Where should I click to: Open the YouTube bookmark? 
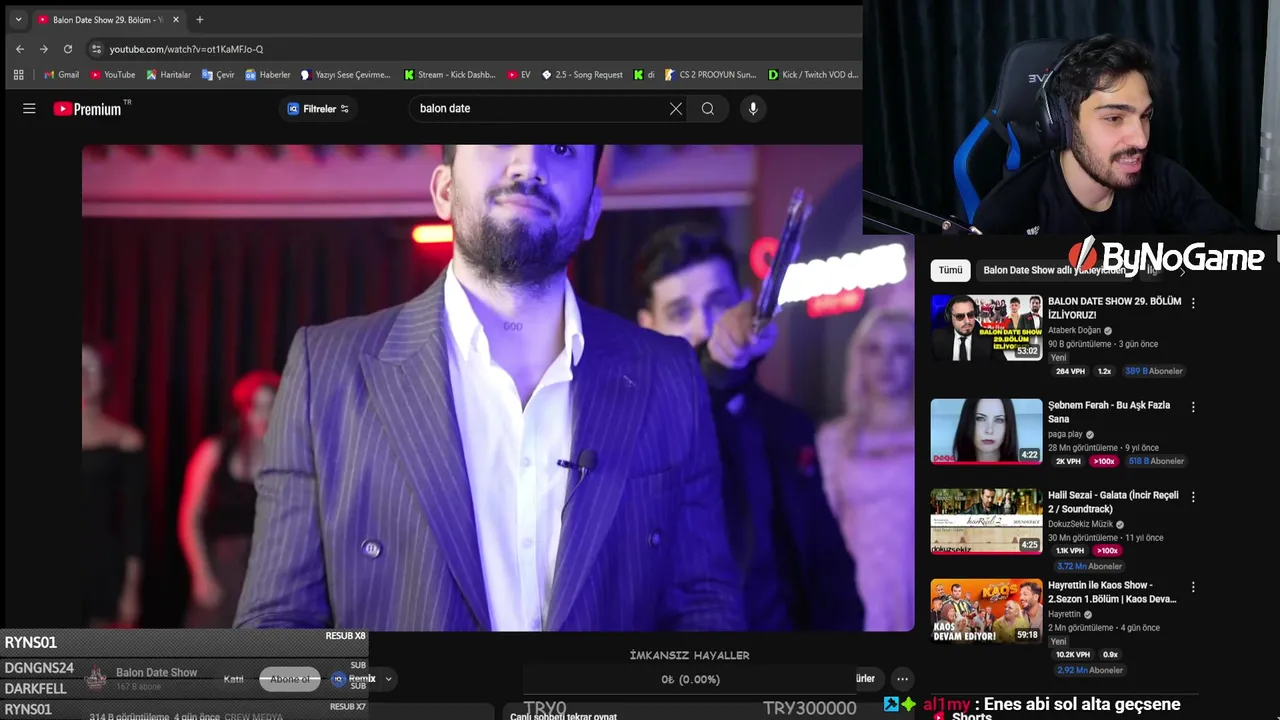(x=112, y=75)
